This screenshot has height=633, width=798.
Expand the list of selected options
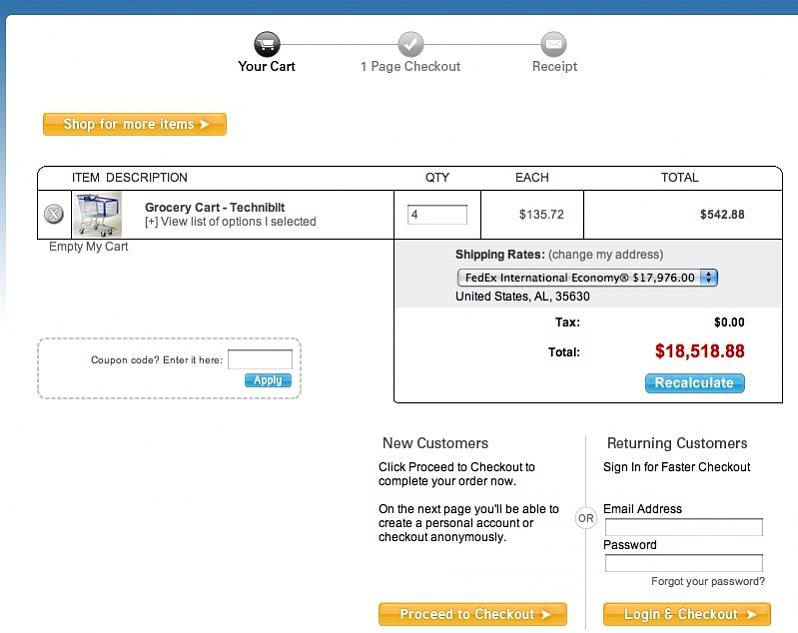click(x=230, y=222)
